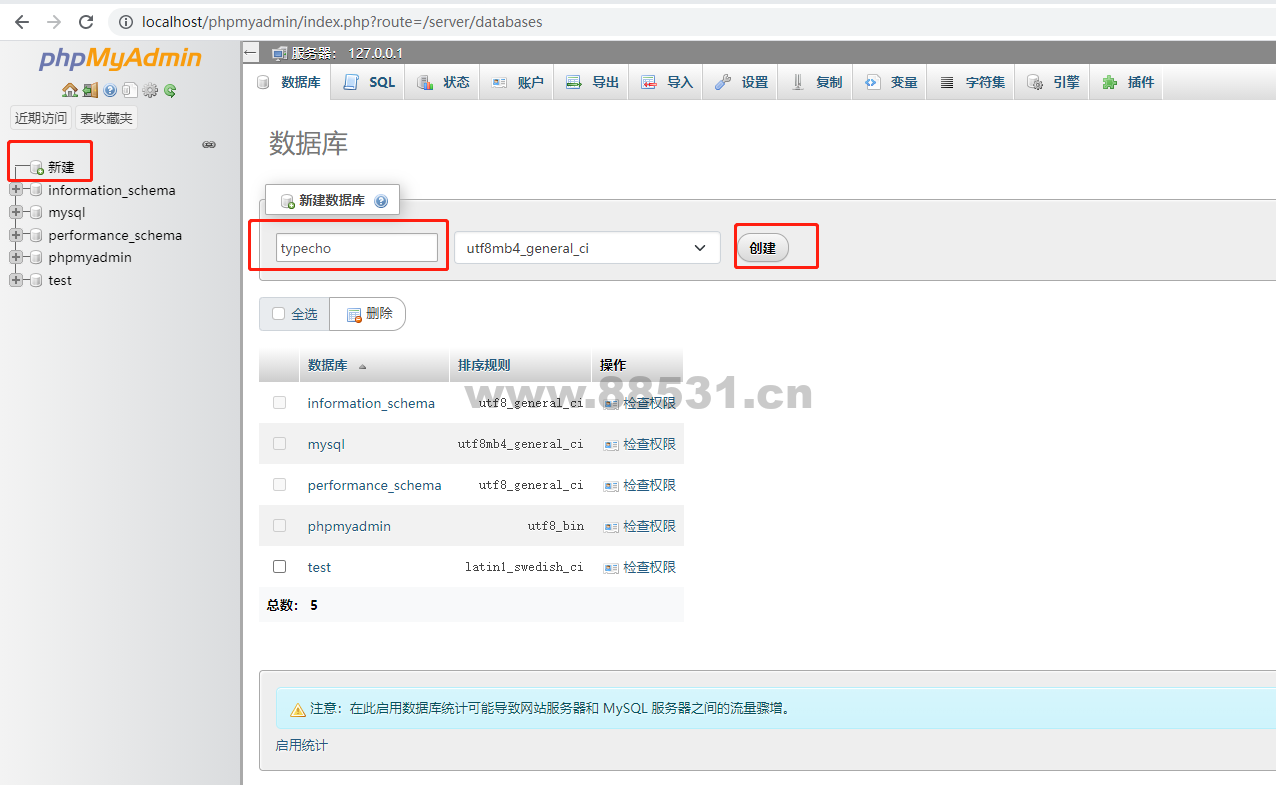Click checkbox in mysql table row
The height and width of the screenshot is (785, 1276).
click(x=279, y=443)
